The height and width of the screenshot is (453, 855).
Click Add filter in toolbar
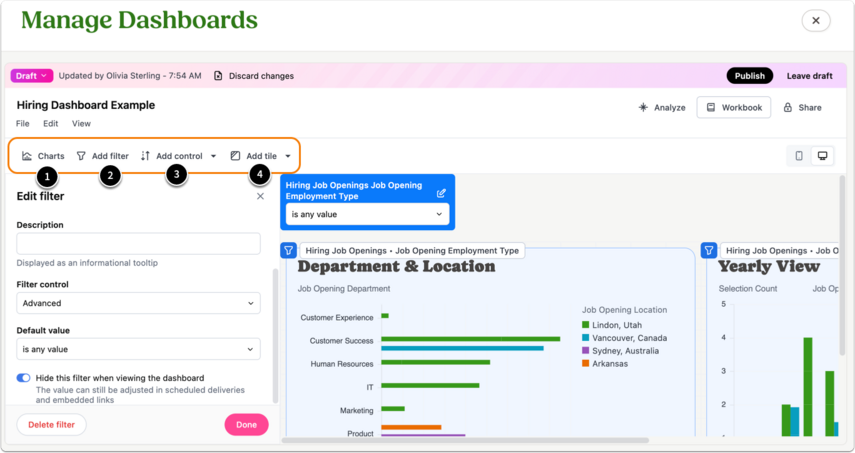pos(103,156)
